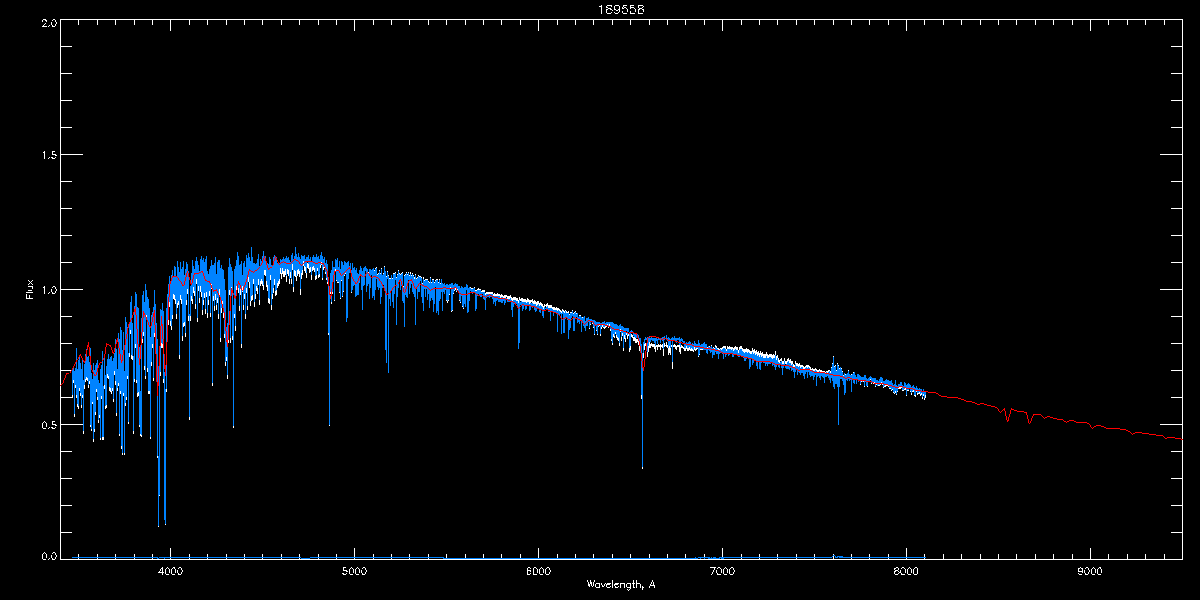1200x600 pixels.
Task: Click the y-axis tick label 1.0
Action: 48,290
